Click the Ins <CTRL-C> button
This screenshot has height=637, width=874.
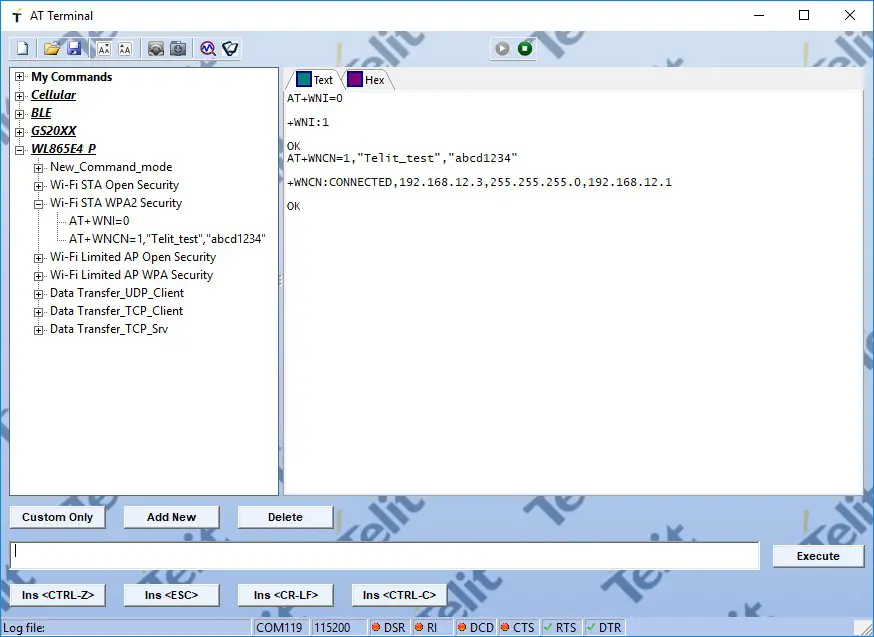tap(399, 595)
